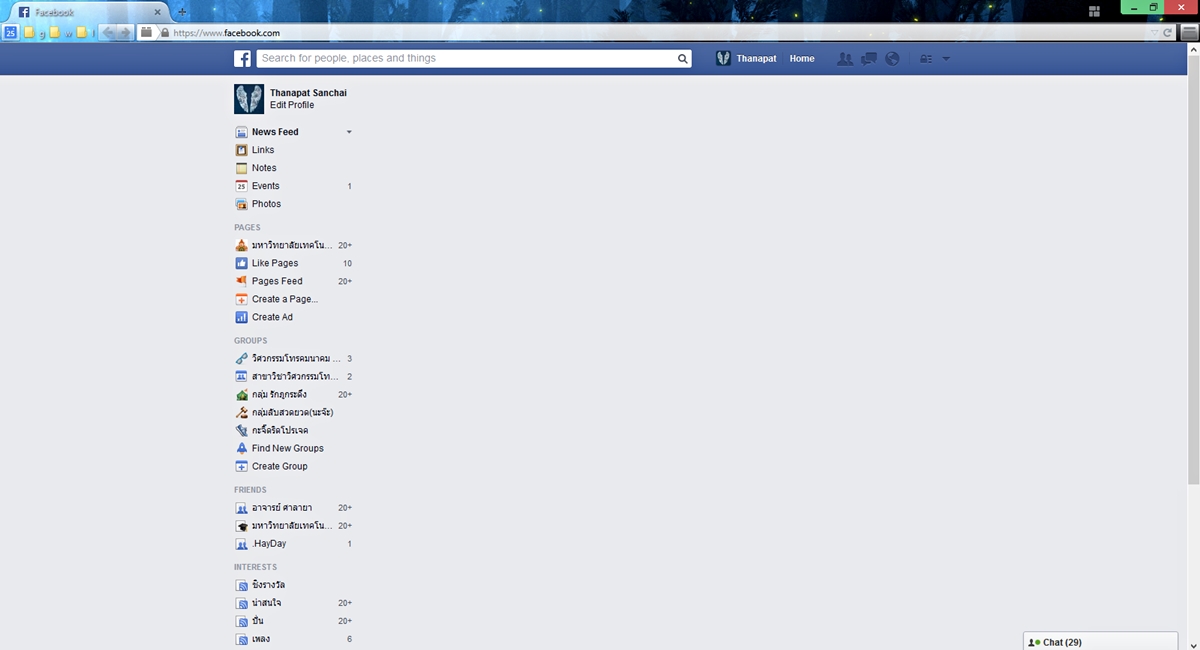Image resolution: width=1200 pixels, height=650 pixels.
Task: Open Thanapat Sanchai name link
Action: point(308,93)
